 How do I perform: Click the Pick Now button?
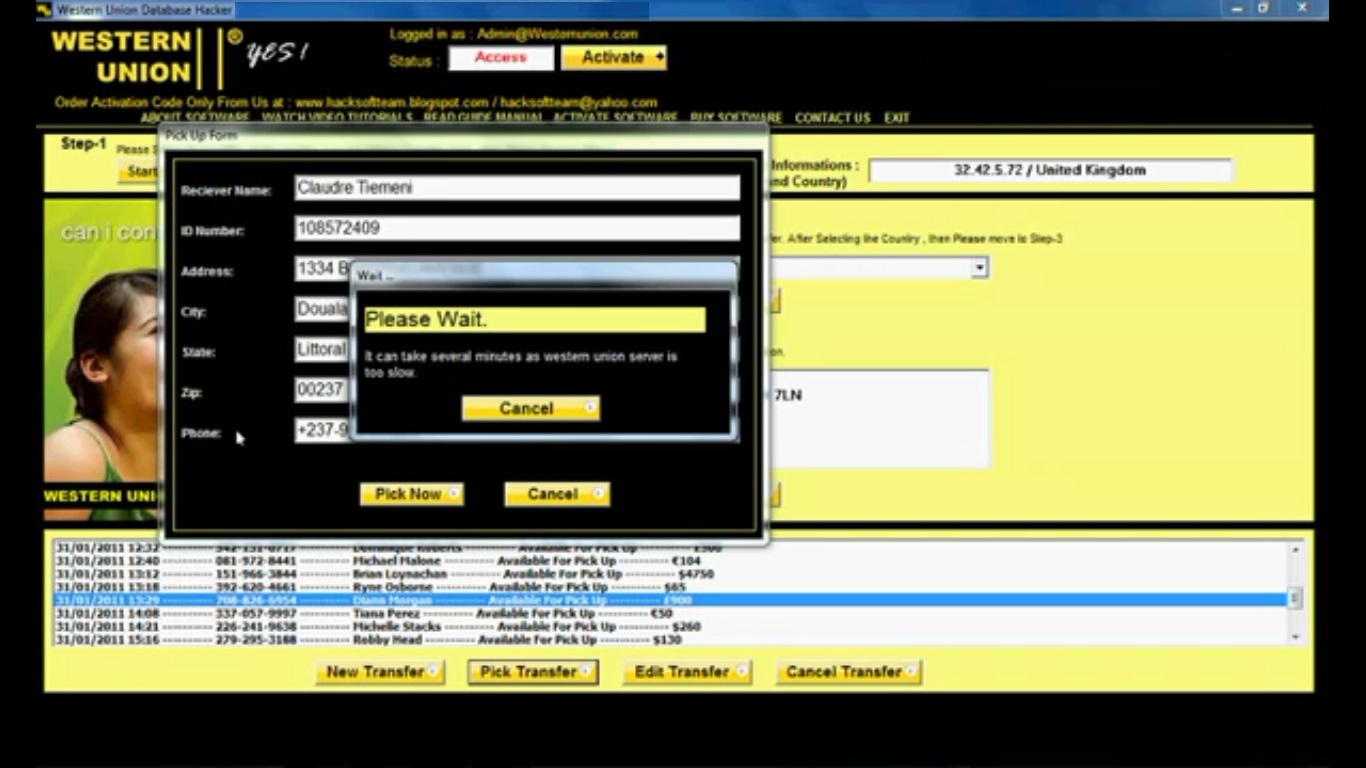tap(411, 494)
